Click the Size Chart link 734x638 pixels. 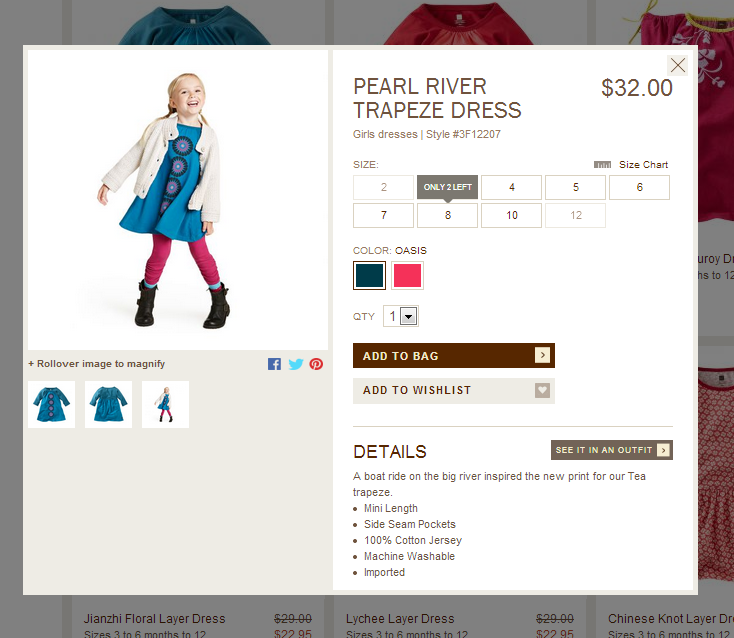coord(643,164)
